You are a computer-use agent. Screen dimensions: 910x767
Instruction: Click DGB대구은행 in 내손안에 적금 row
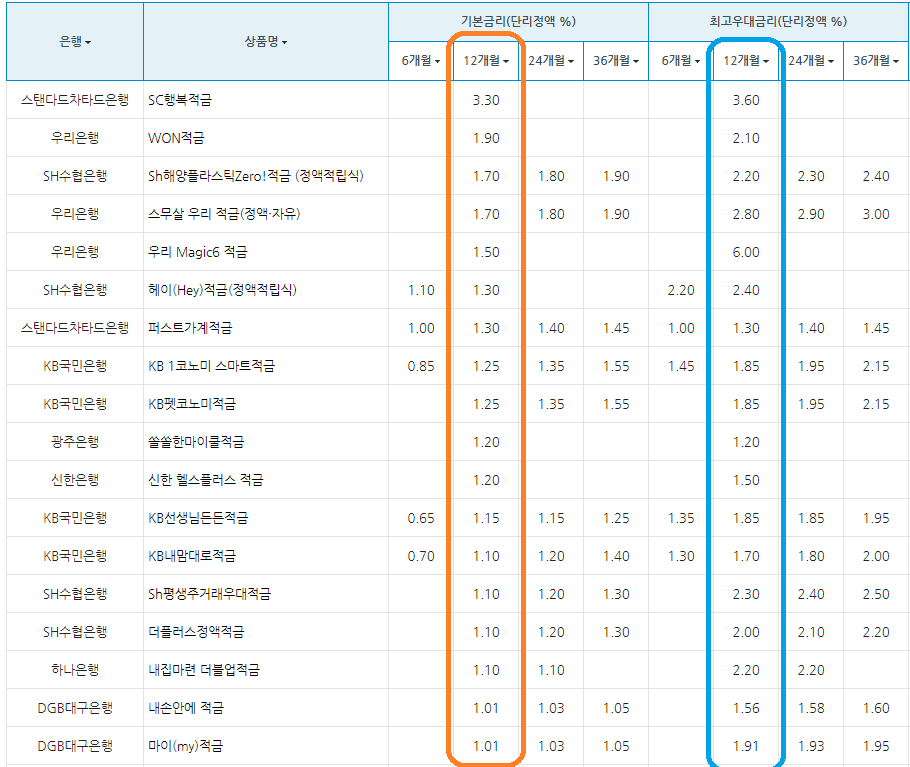tap(75, 708)
